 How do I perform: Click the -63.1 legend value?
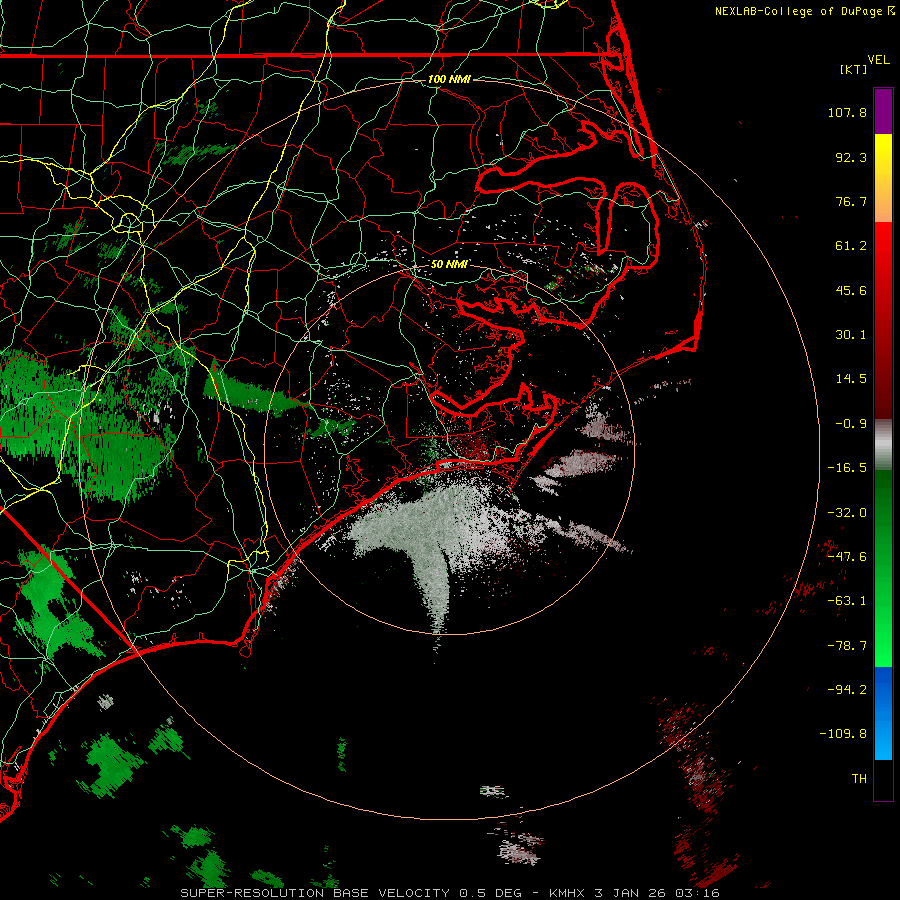click(x=847, y=601)
